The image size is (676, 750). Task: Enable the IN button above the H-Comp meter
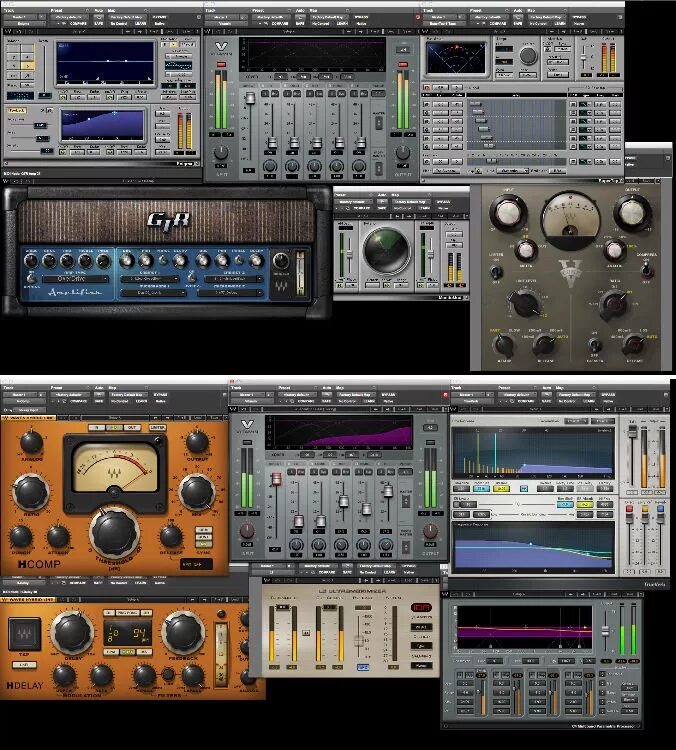tap(98, 428)
